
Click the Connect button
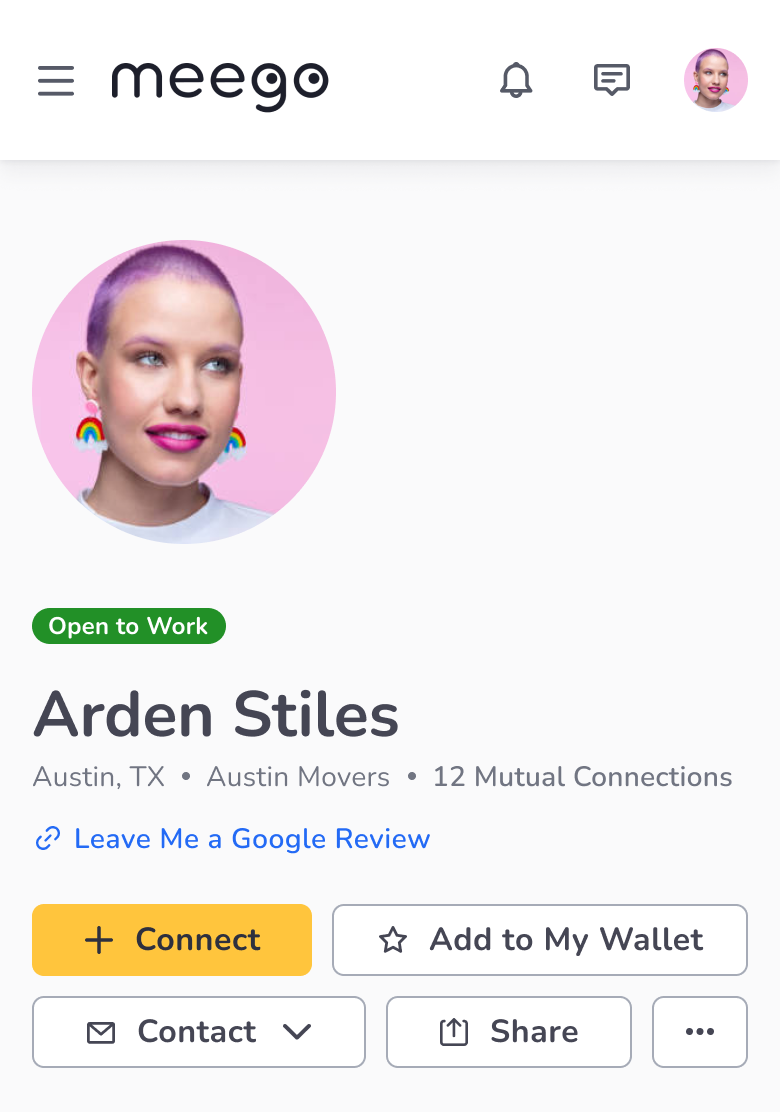[172, 940]
